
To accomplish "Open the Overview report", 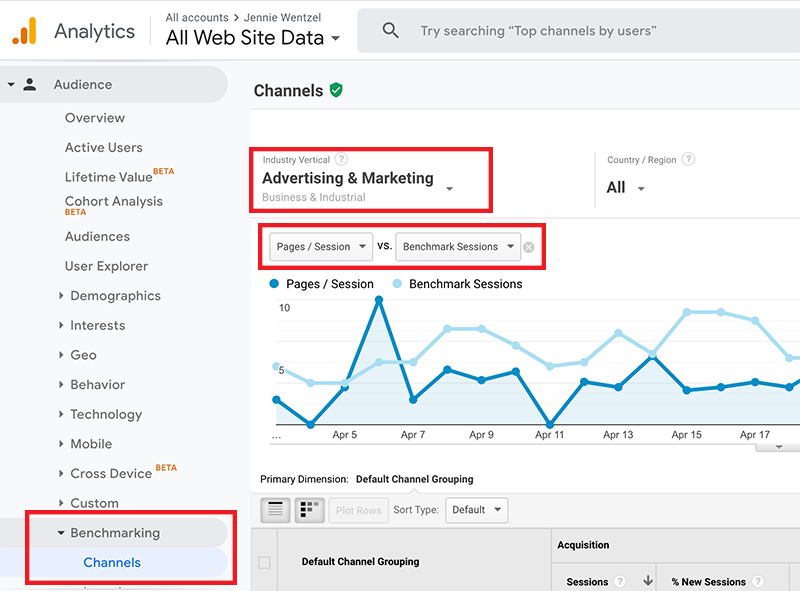I will (x=95, y=118).
